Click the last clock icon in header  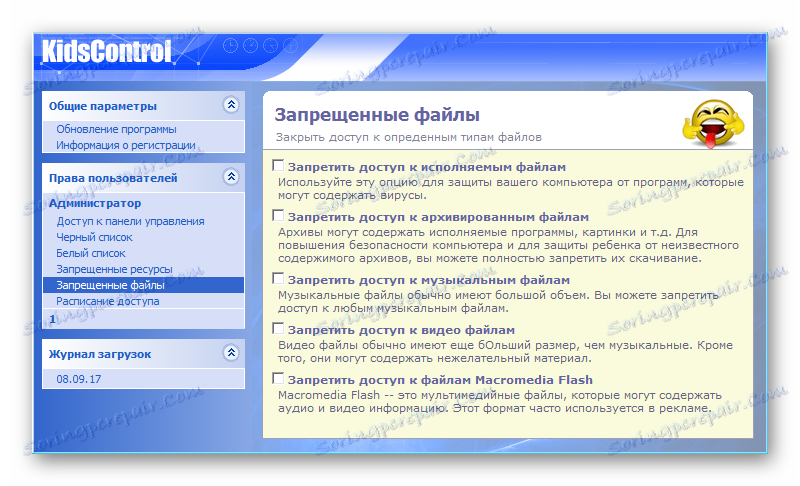290,45
